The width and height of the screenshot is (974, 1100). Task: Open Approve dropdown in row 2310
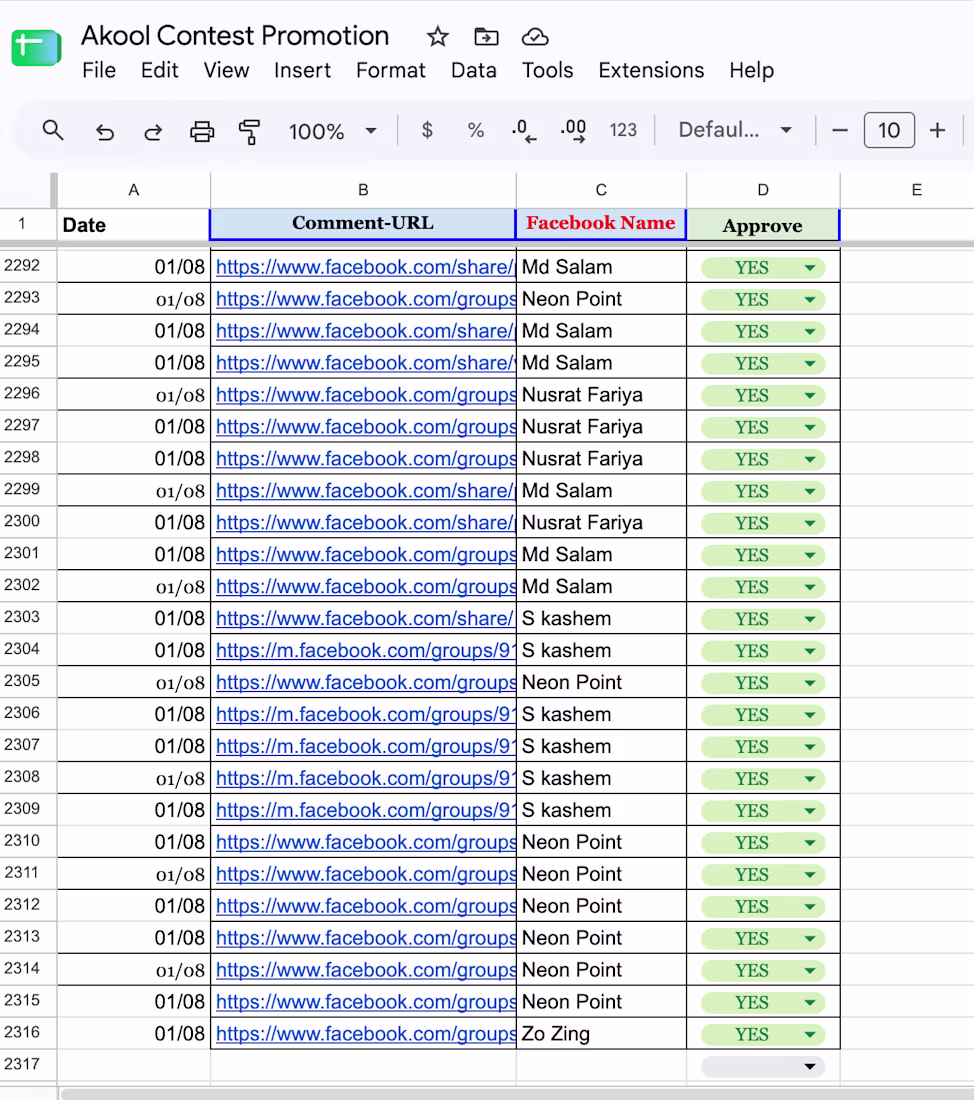click(x=810, y=843)
